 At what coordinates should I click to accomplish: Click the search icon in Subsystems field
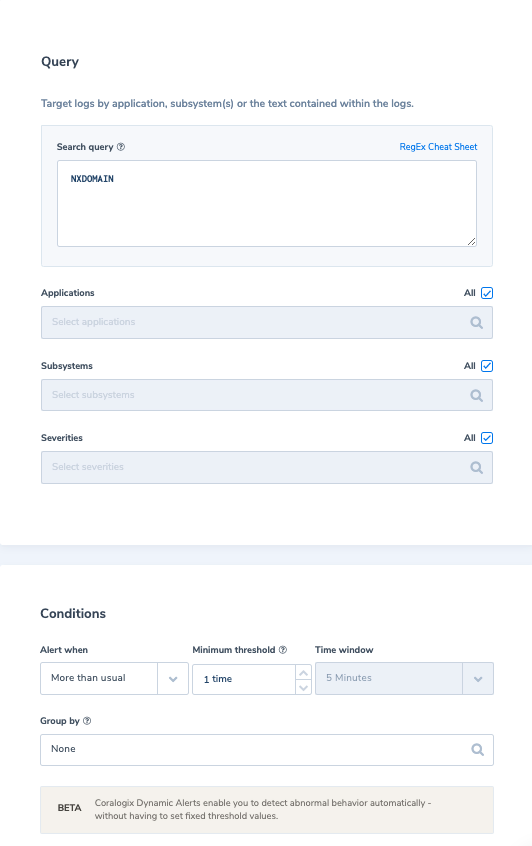(476, 395)
